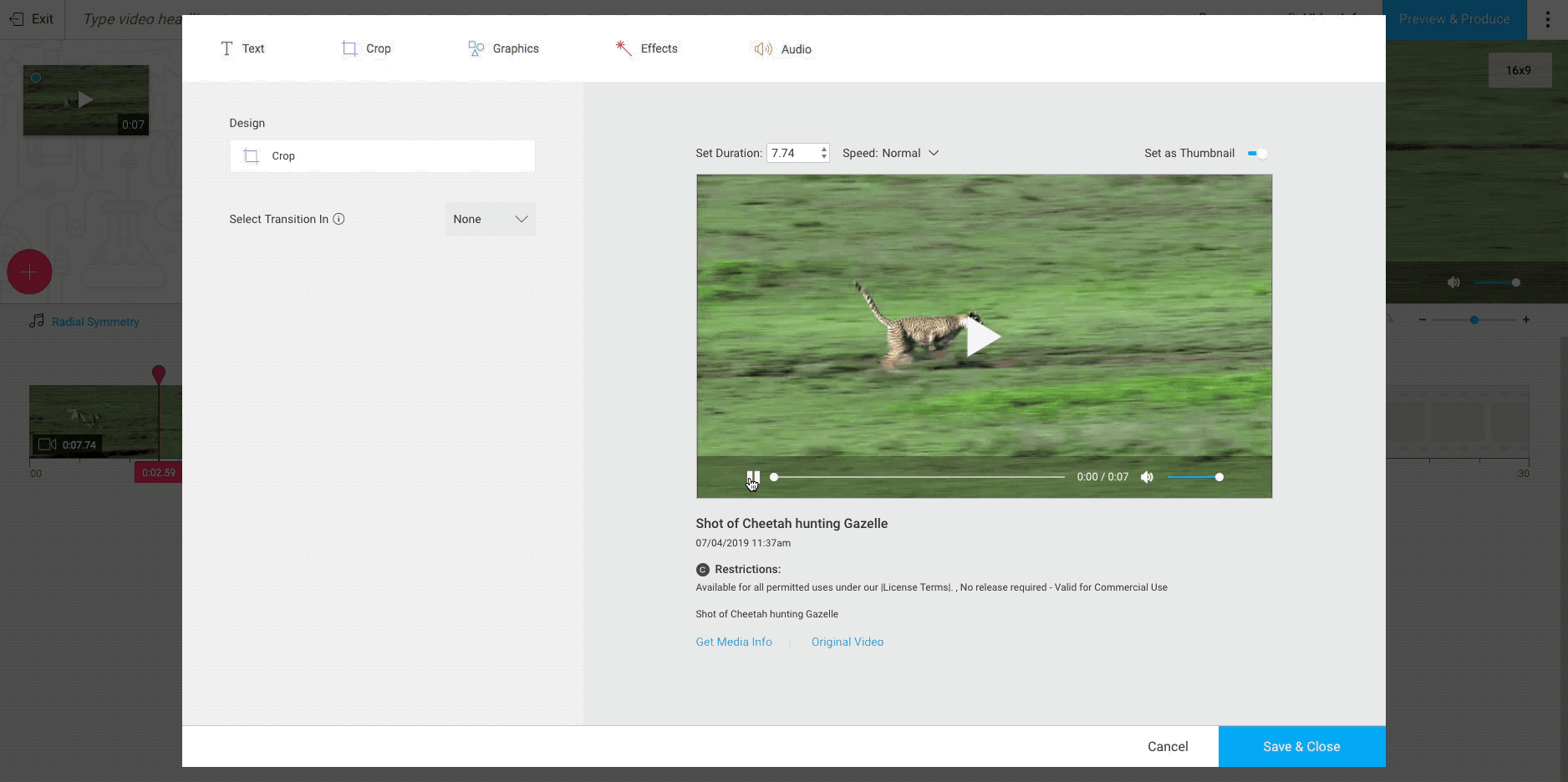Click the pause button in the video controls
The image size is (1568, 782).
(x=753, y=477)
